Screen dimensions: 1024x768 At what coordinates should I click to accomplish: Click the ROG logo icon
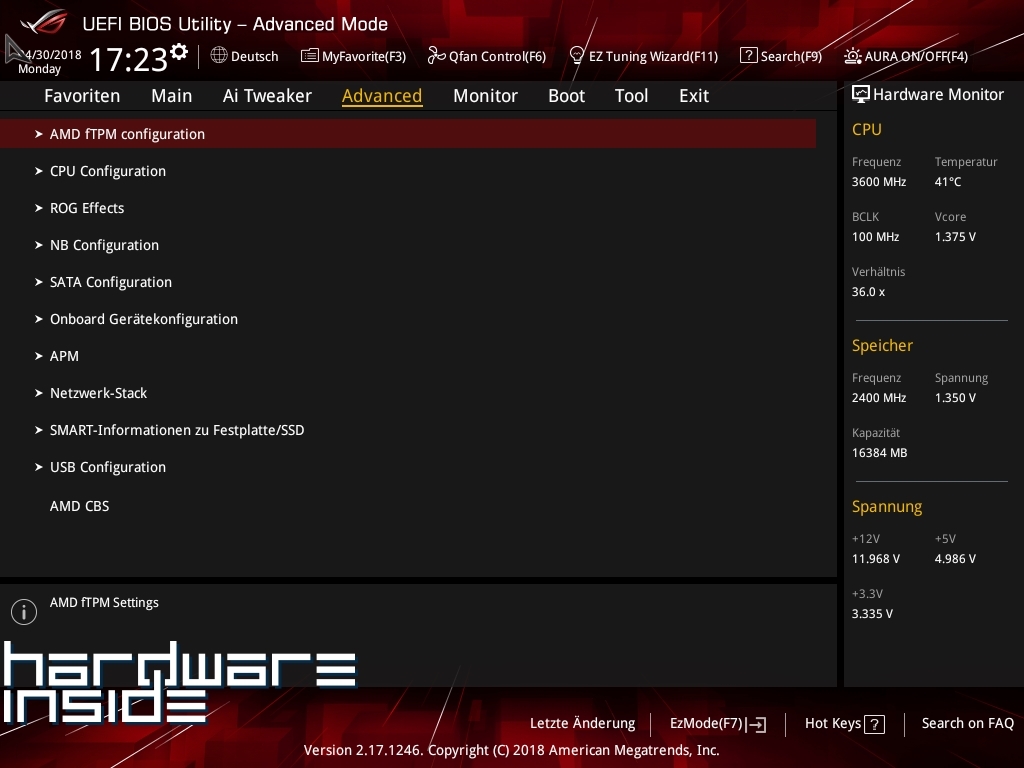[x=44, y=22]
